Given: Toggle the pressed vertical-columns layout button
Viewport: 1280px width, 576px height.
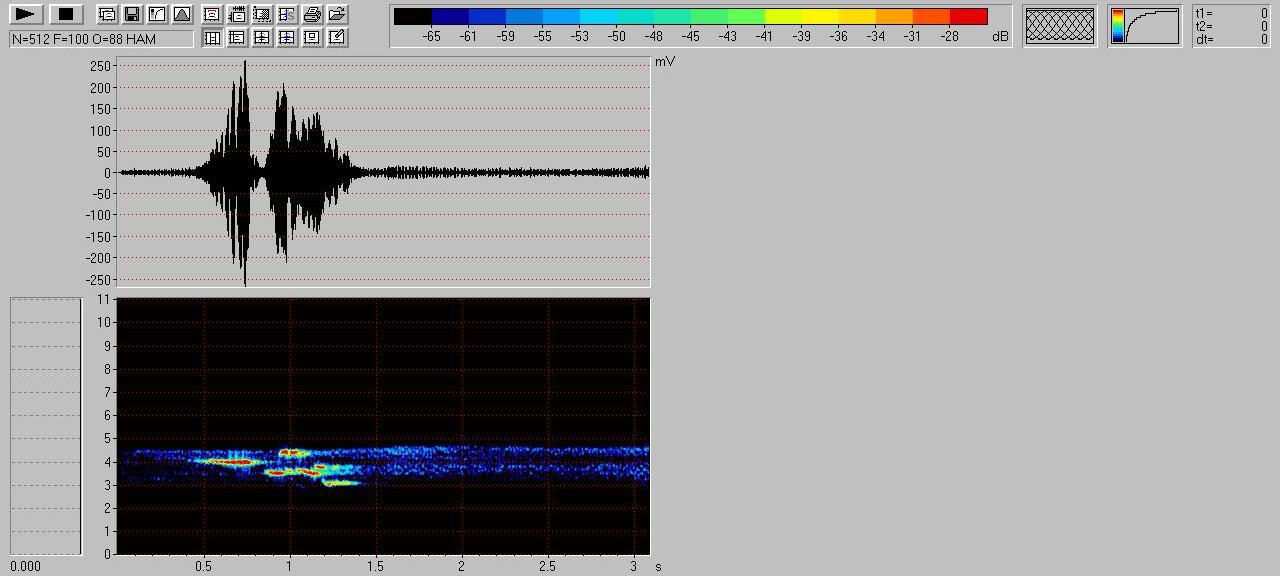Looking at the screenshot, I should pyautogui.click(x=212, y=38).
